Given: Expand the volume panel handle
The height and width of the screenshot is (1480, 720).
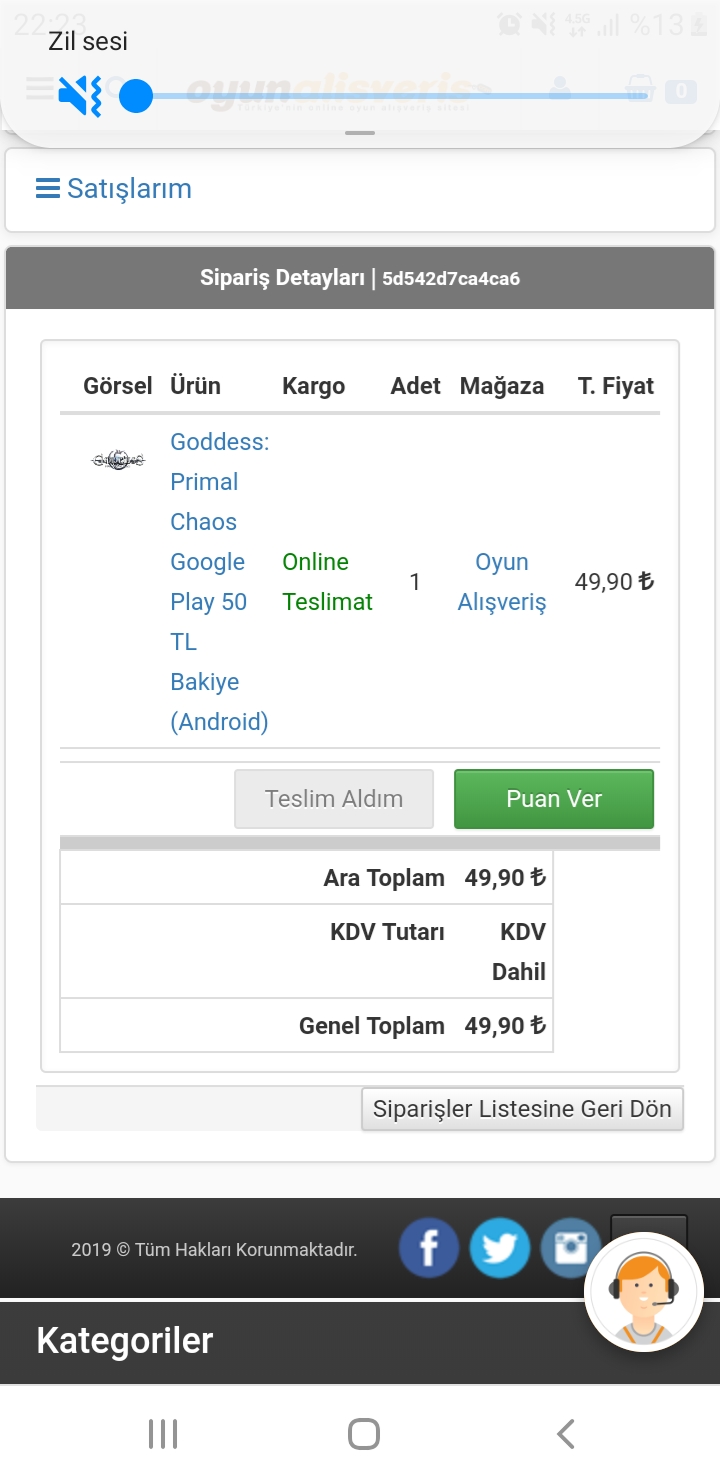Looking at the screenshot, I should [x=360, y=133].
